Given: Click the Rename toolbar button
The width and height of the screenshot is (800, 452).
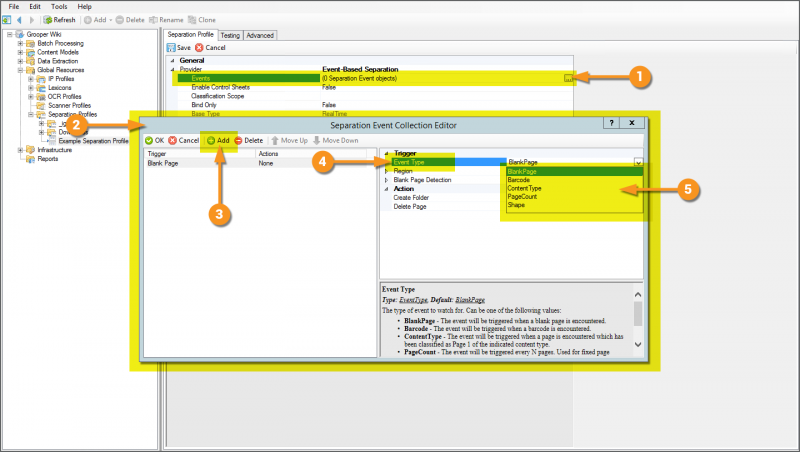Looking at the screenshot, I should click(x=166, y=20).
